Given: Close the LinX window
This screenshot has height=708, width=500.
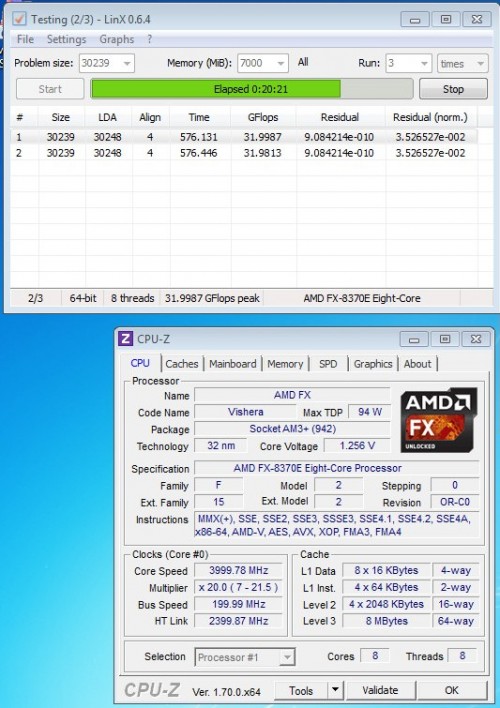Looking at the screenshot, I should 477,19.
